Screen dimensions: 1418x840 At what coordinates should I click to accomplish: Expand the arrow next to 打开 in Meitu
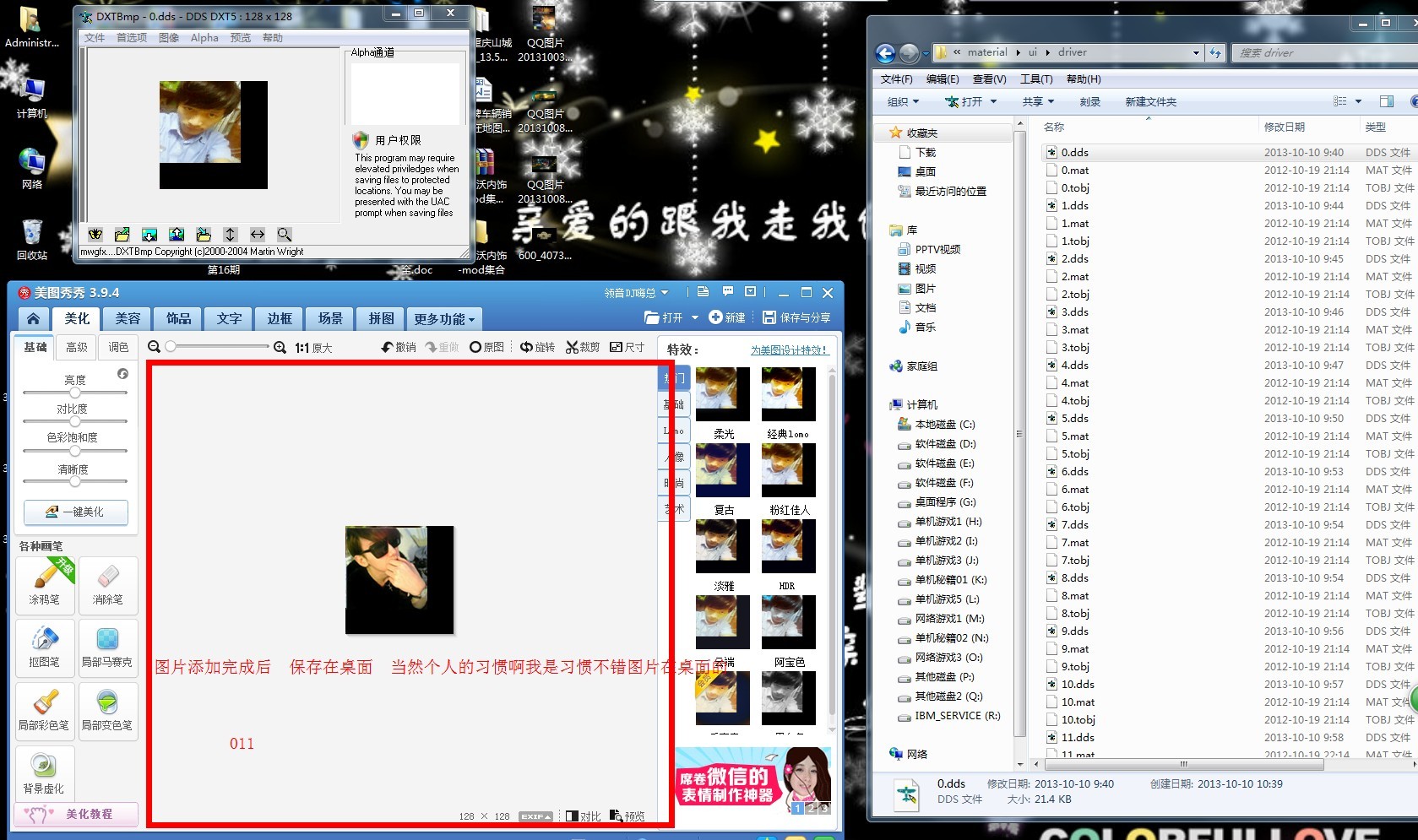pos(695,318)
